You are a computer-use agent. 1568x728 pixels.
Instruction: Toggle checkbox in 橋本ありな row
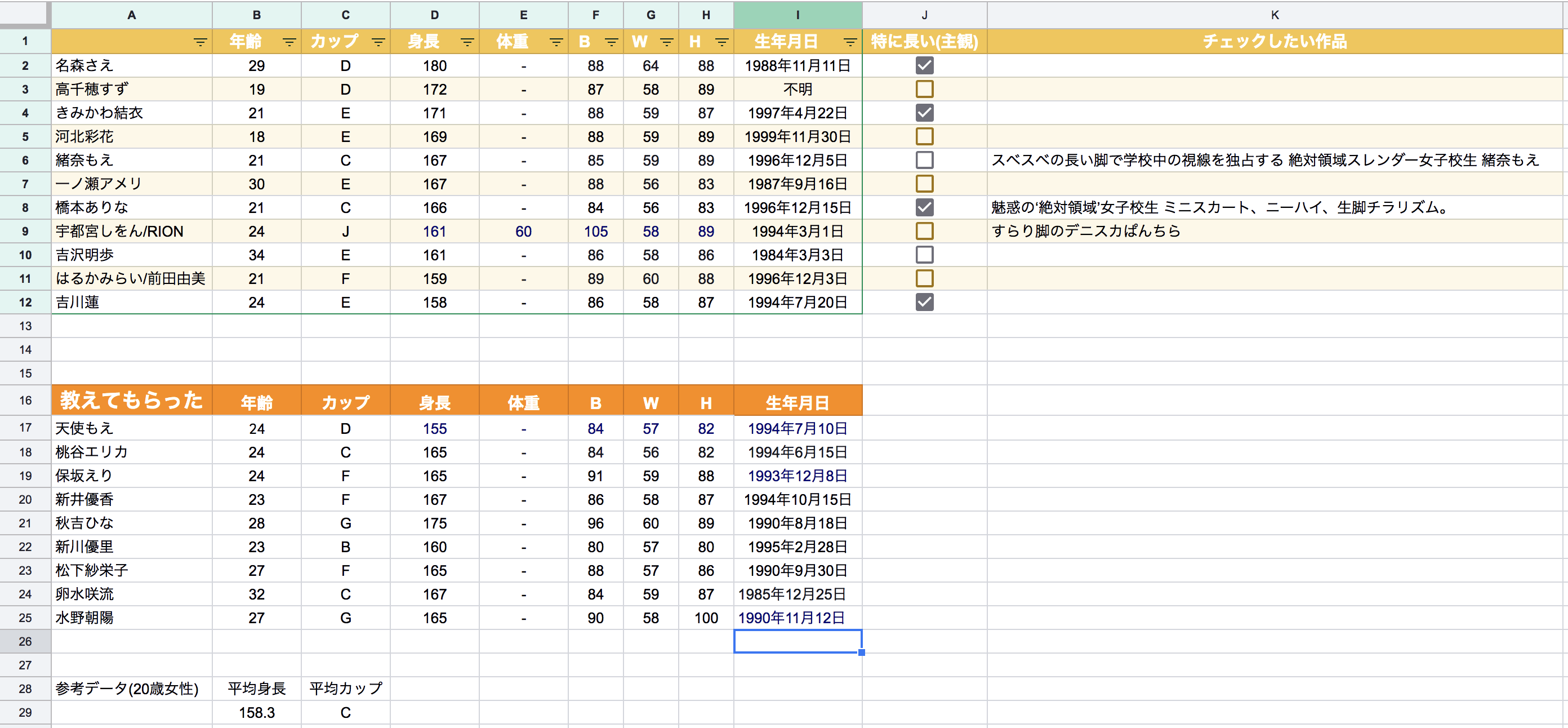pyautogui.click(x=924, y=207)
